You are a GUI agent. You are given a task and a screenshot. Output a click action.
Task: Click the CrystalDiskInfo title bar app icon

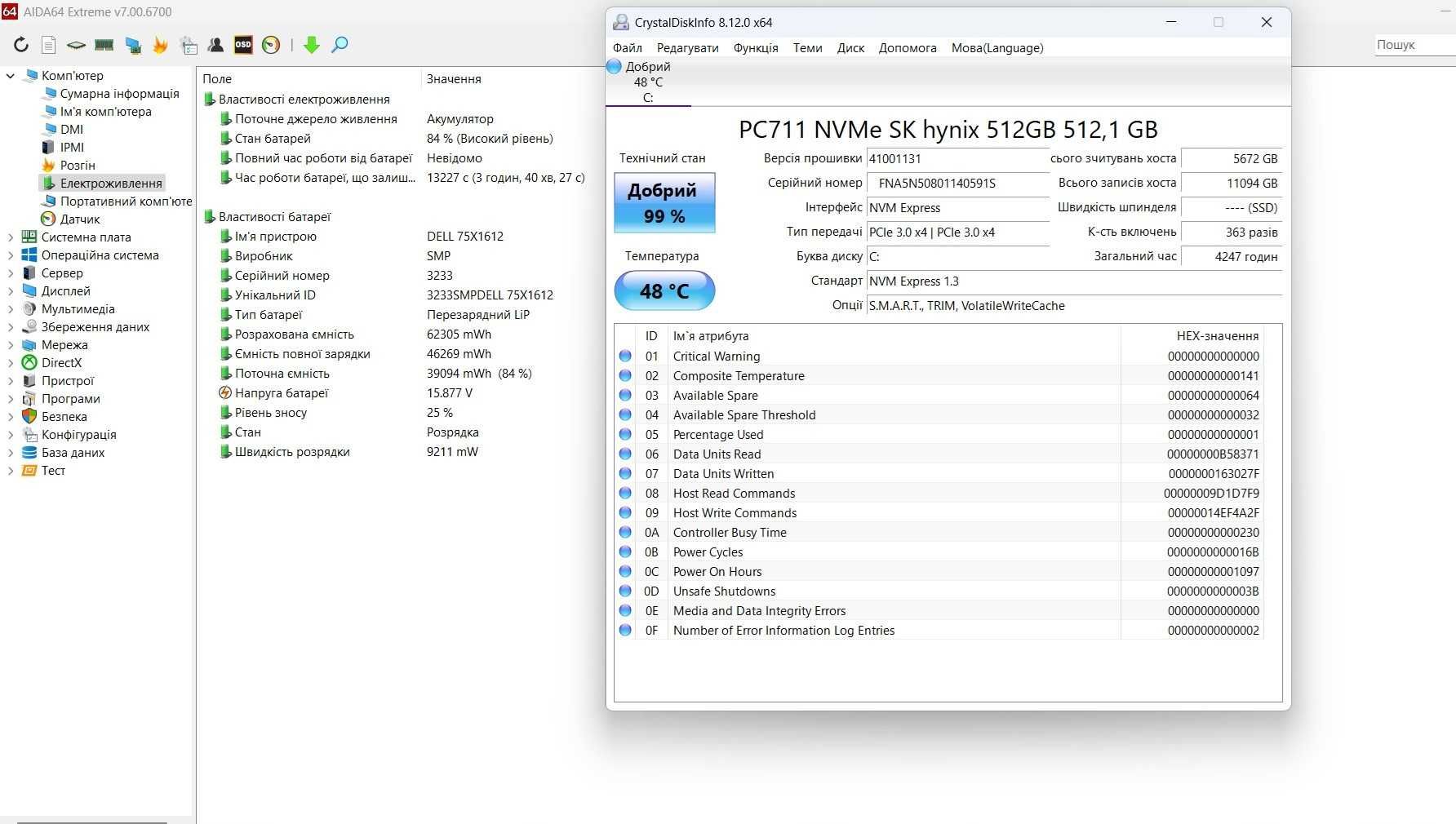[621, 22]
